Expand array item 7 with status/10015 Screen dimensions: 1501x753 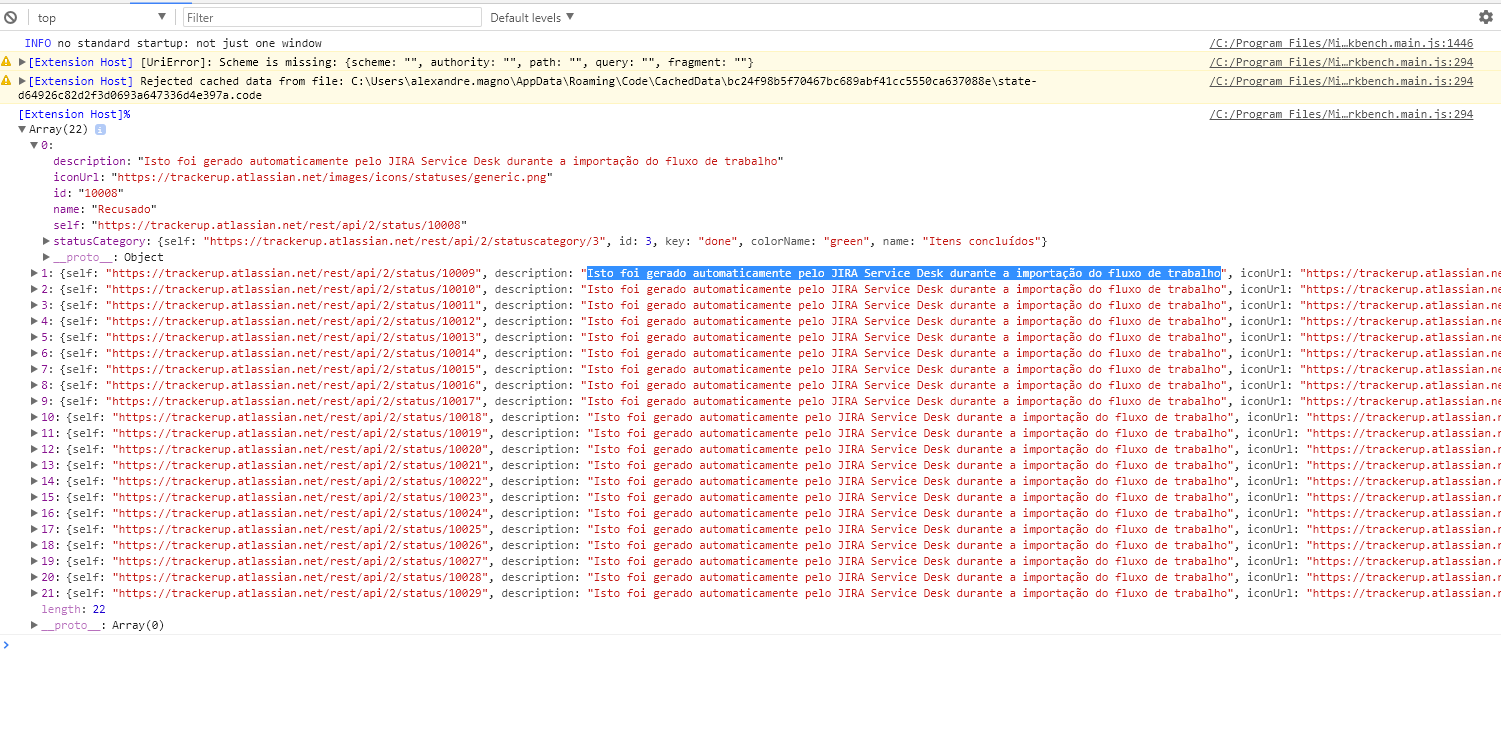coord(35,369)
